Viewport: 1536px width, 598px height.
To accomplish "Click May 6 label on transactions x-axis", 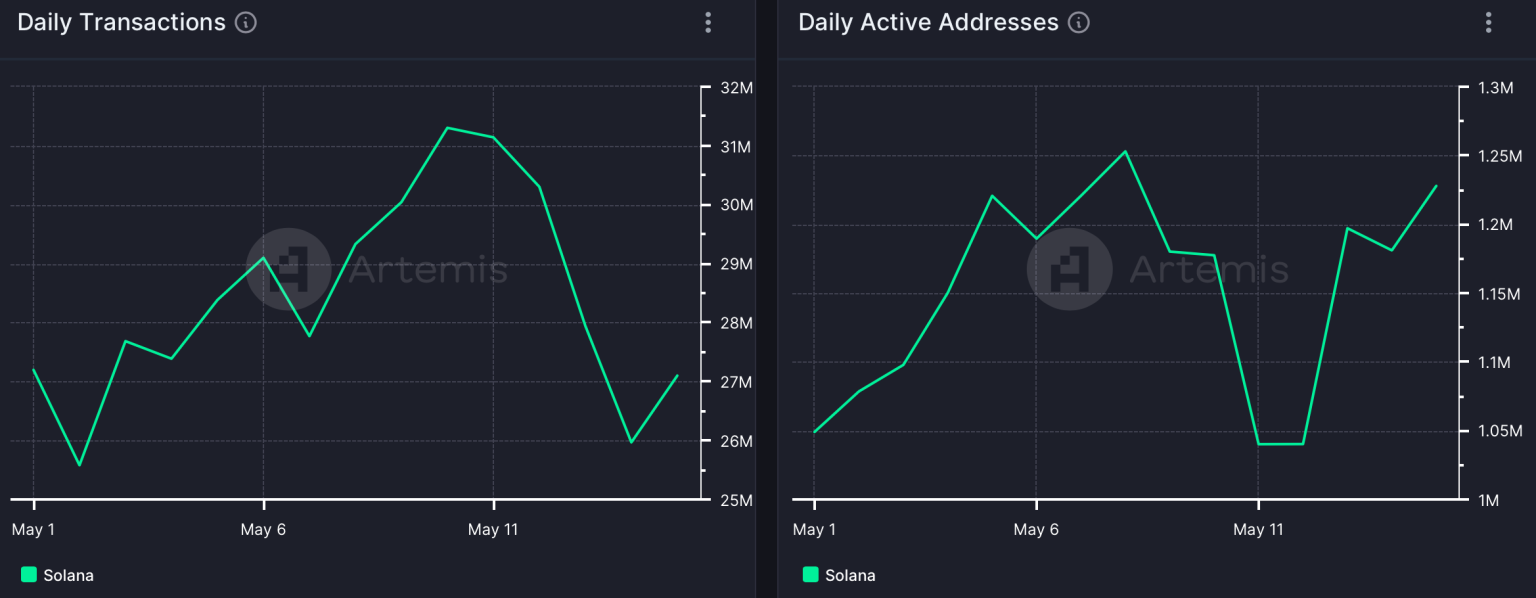I will [x=263, y=530].
